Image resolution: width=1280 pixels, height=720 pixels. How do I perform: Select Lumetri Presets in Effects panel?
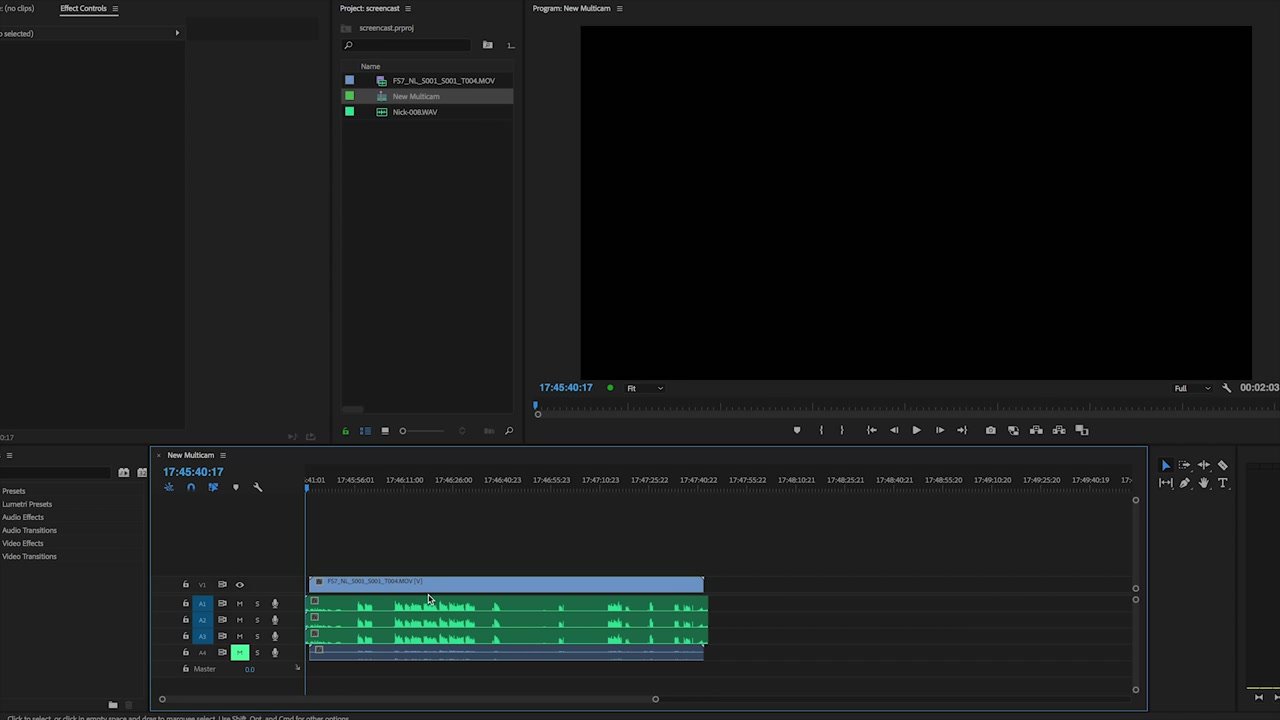[x=27, y=504]
